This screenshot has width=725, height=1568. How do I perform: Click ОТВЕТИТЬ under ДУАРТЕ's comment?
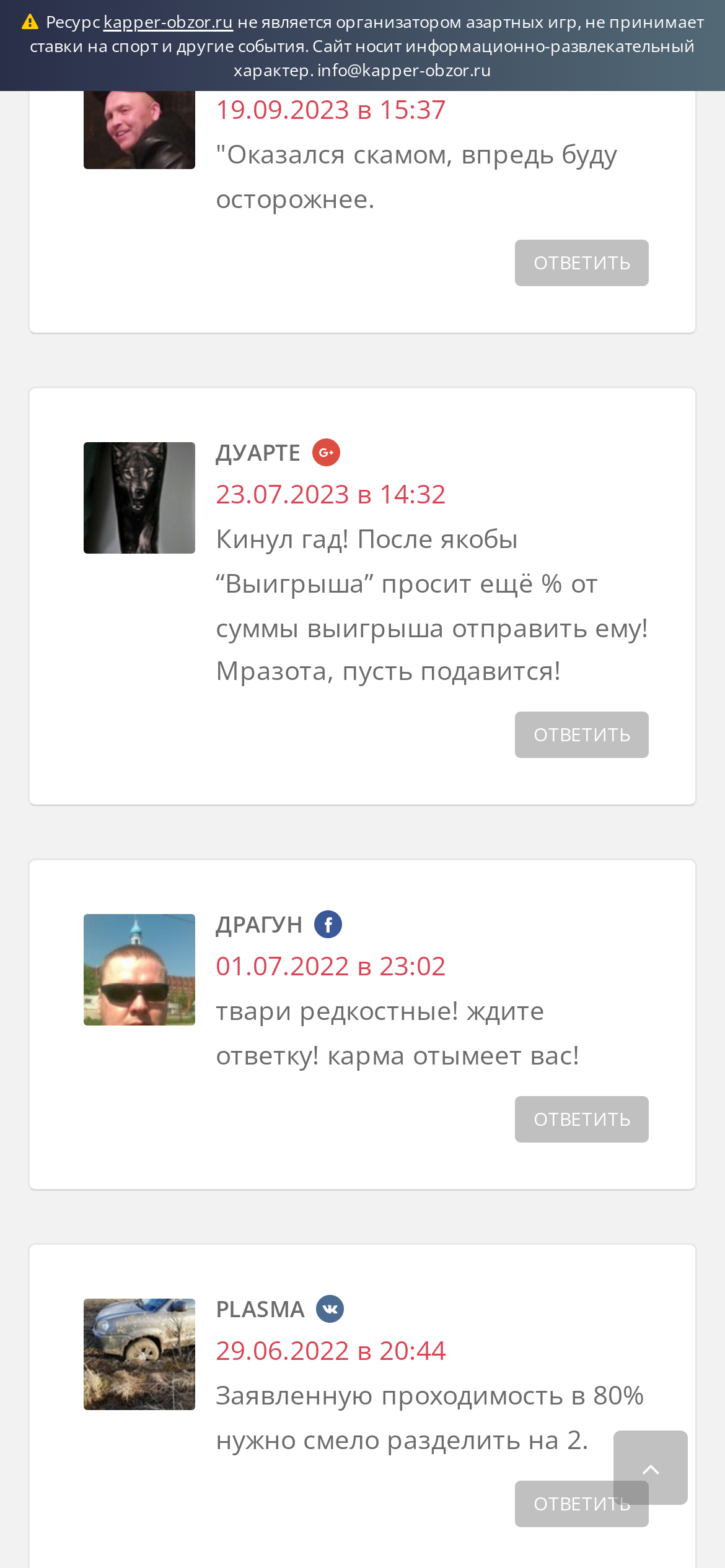(x=582, y=735)
